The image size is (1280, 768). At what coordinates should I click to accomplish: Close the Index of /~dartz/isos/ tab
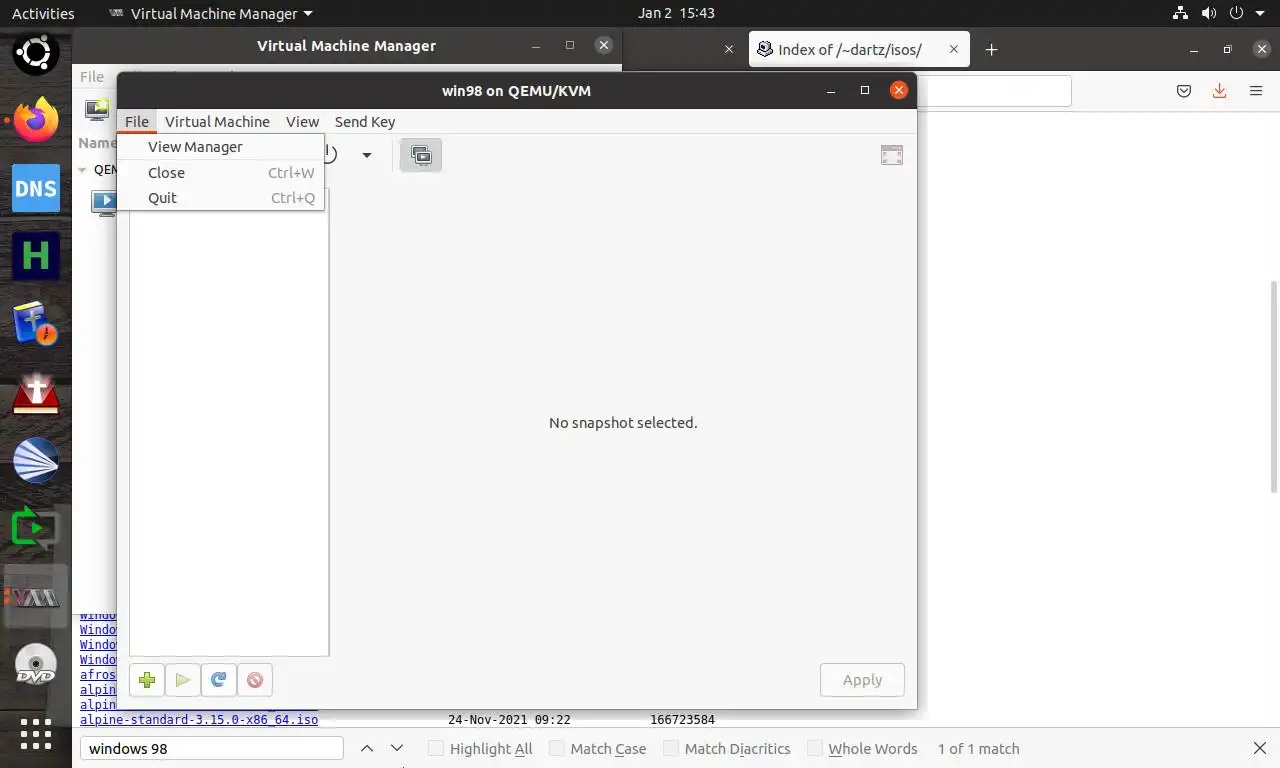tap(954, 49)
